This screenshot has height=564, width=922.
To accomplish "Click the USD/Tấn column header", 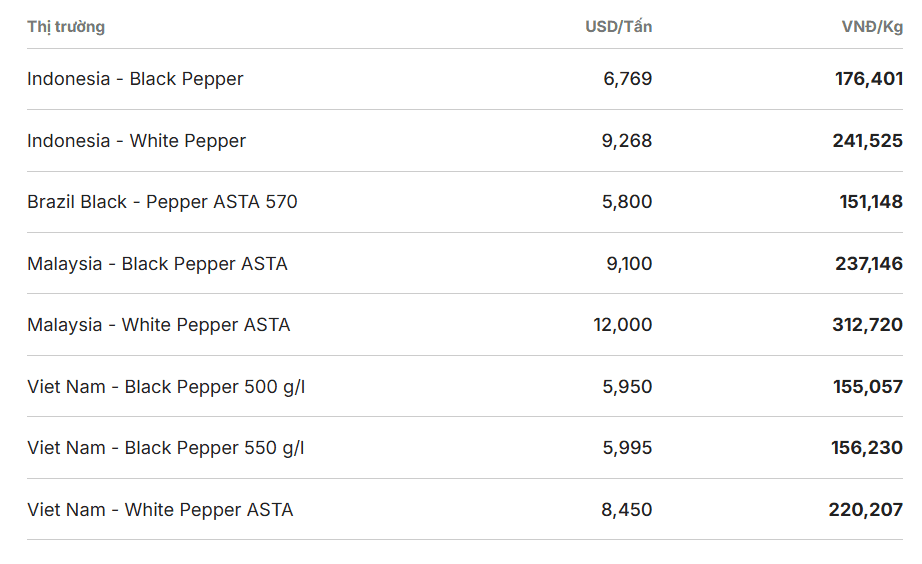I will 619,26.
